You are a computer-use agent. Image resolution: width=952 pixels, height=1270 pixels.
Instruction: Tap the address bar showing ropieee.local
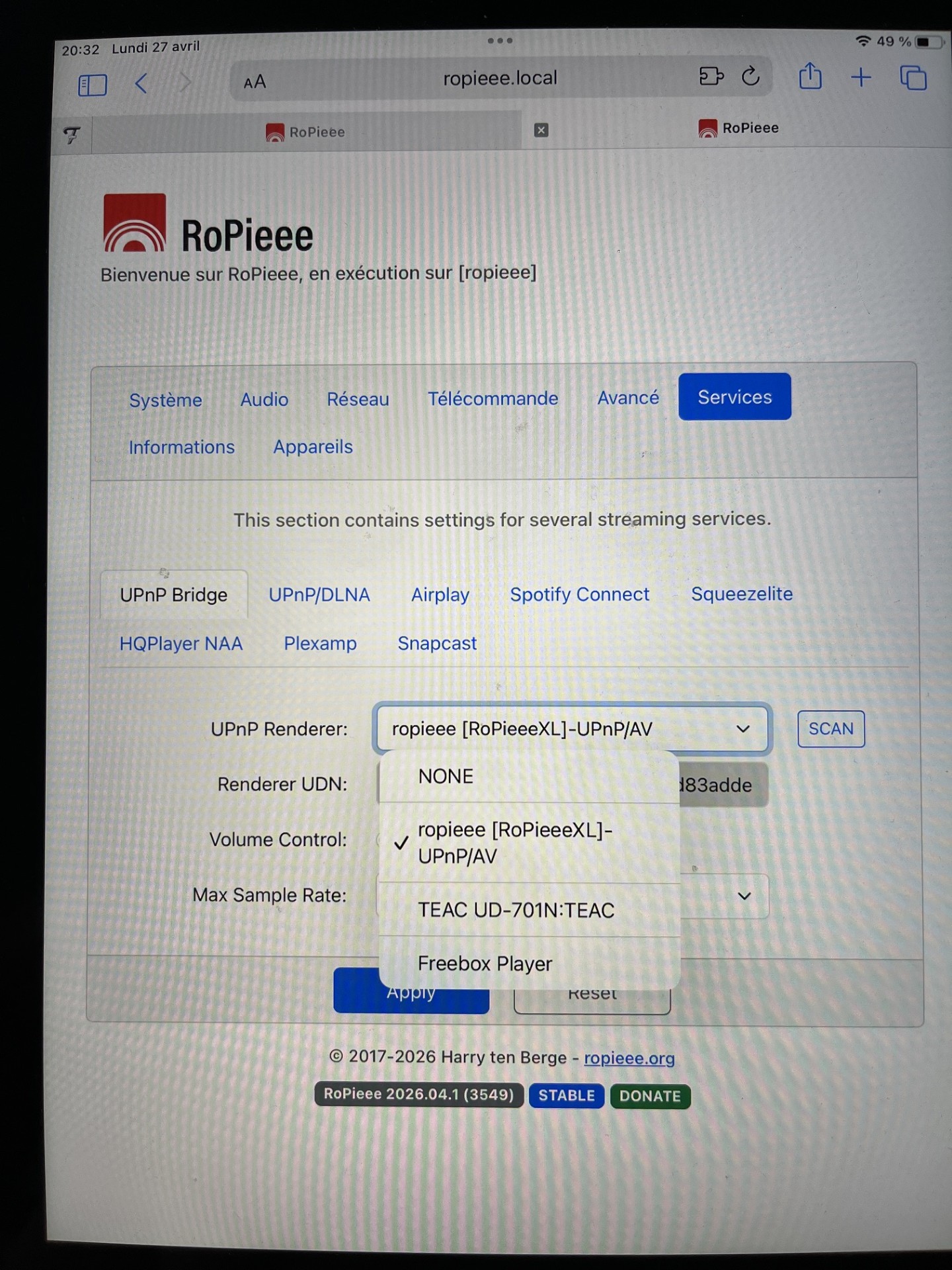[500, 78]
